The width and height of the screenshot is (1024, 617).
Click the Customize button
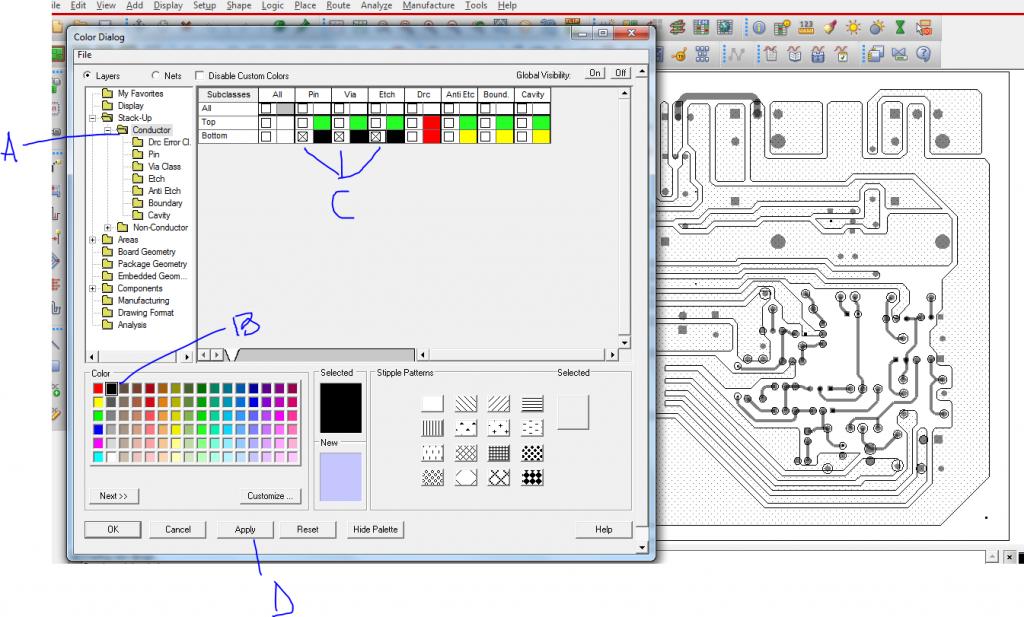(x=270, y=496)
